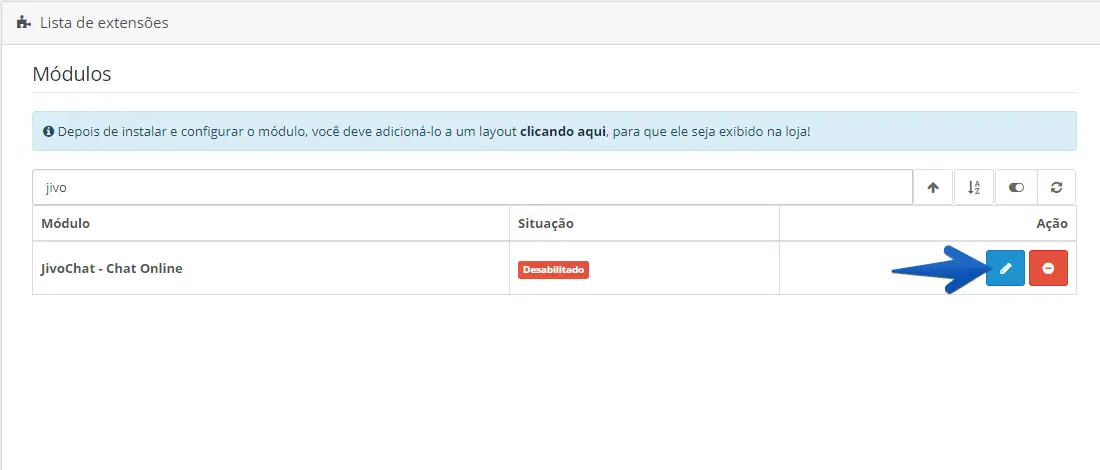
Task: Click the 'Desabilitado' status badge
Action: tap(554, 269)
